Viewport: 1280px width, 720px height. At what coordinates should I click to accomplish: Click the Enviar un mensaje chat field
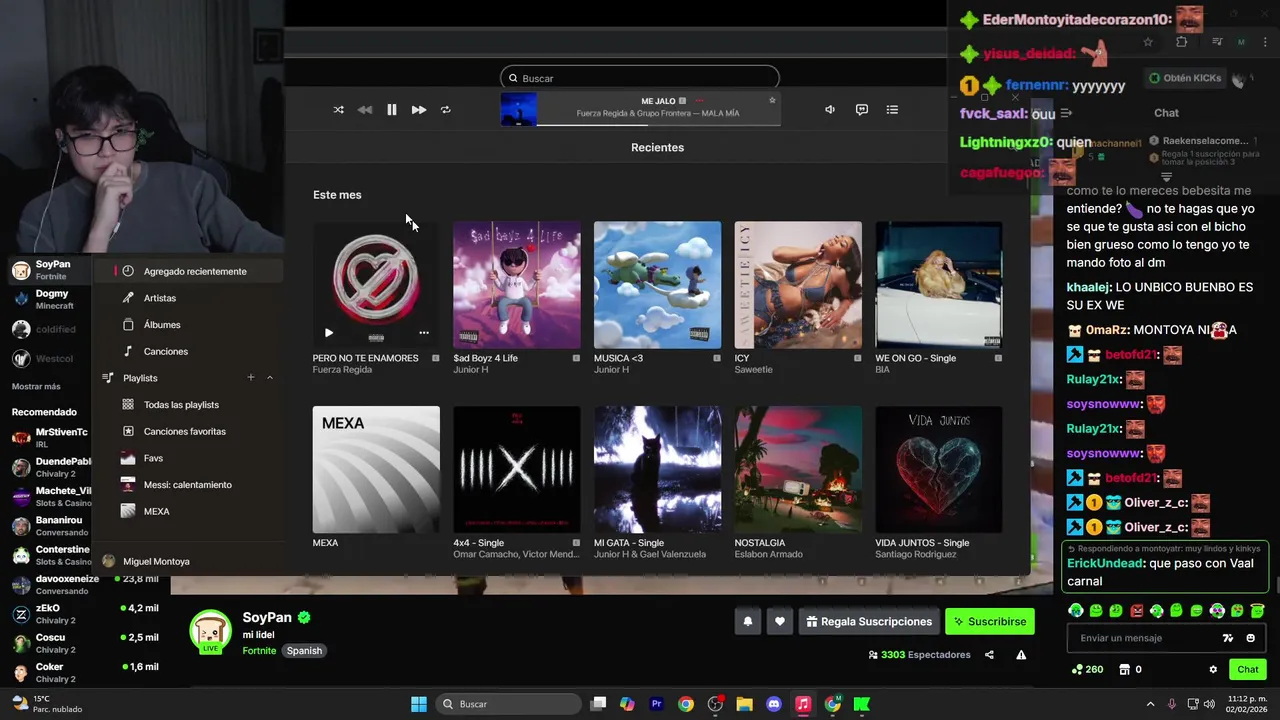click(x=1140, y=638)
